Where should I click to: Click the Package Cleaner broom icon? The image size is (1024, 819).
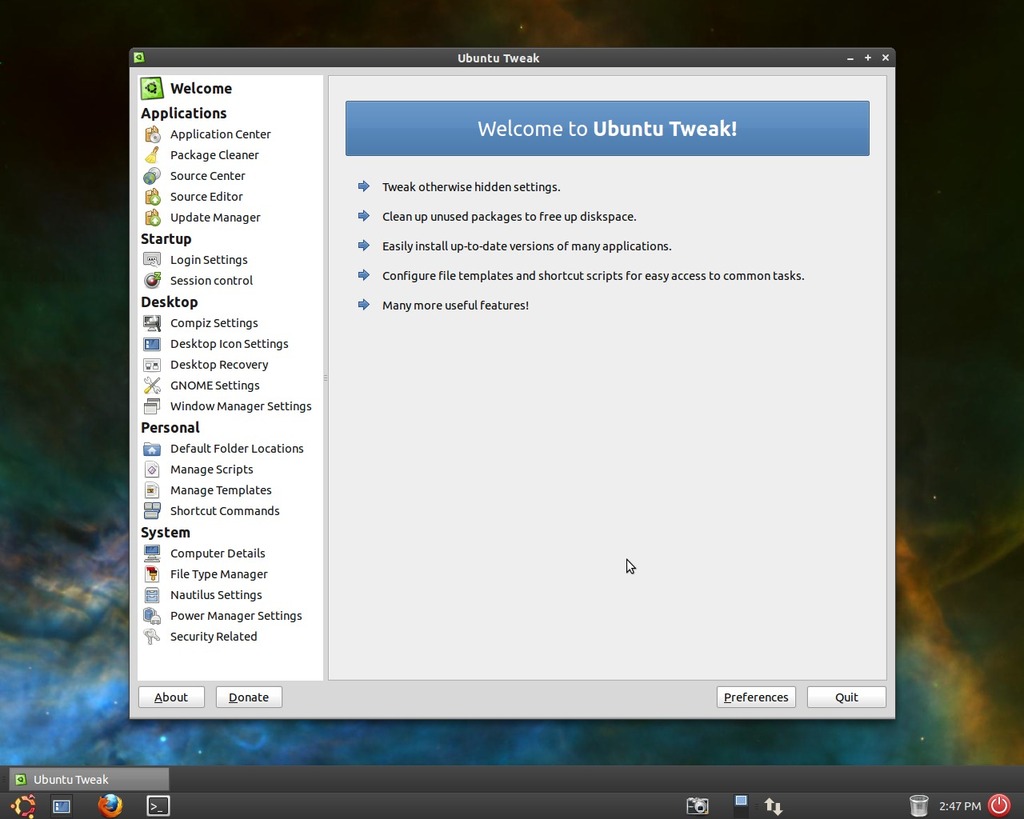152,155
